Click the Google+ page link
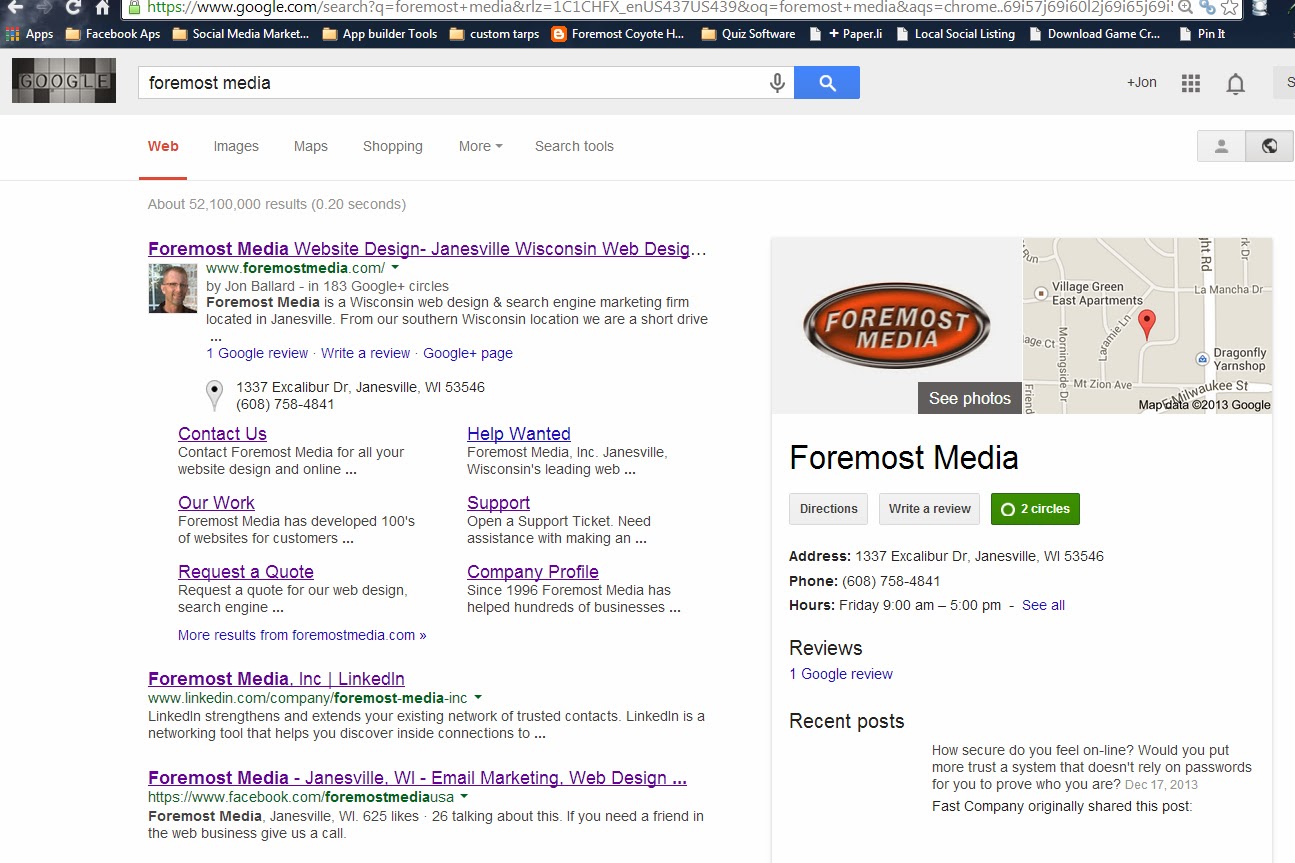Screen dimensions: 1295x863 [x=468, y=353]
